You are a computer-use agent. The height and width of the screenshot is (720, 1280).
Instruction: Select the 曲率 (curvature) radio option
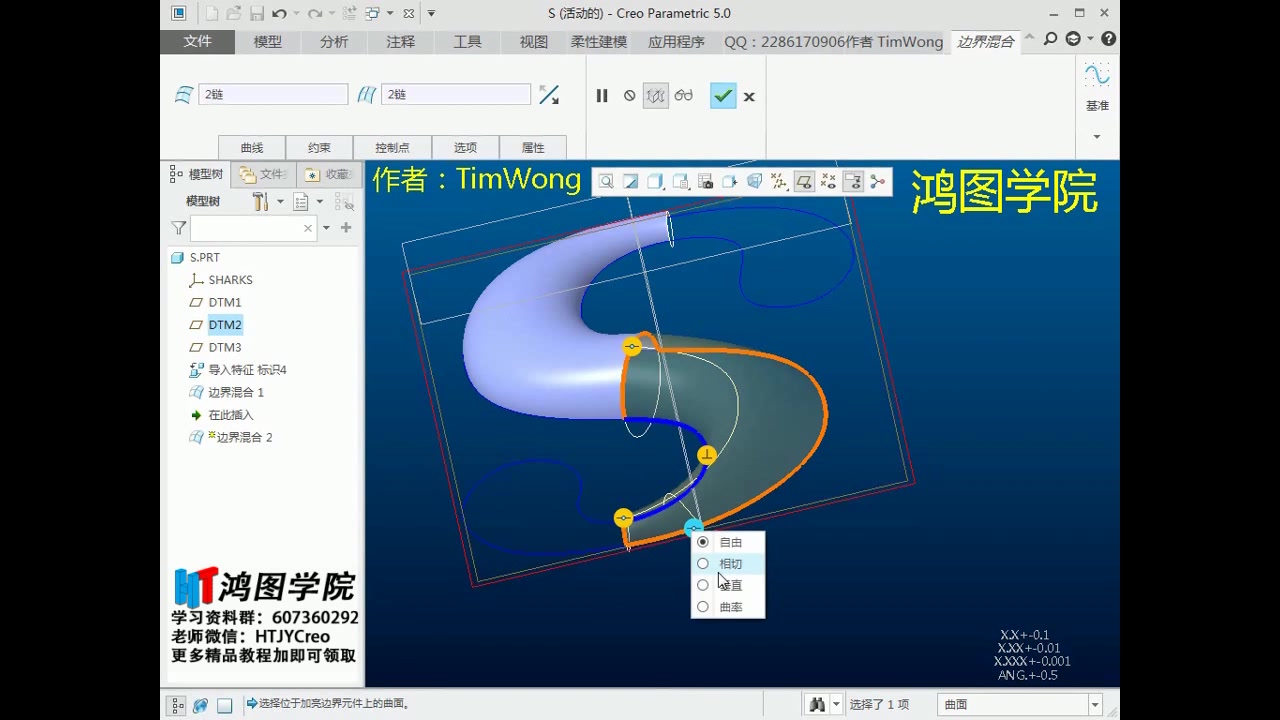click(x=730, y=606)
